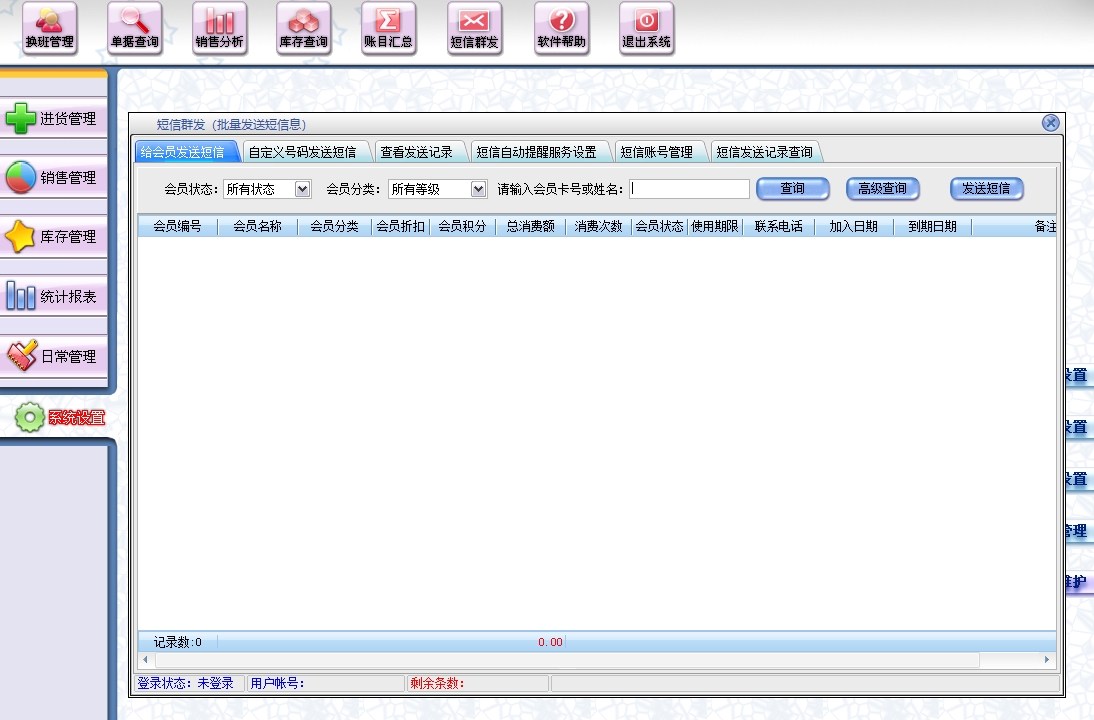Click the 高级查询 advanced search button

pos(882,189)
